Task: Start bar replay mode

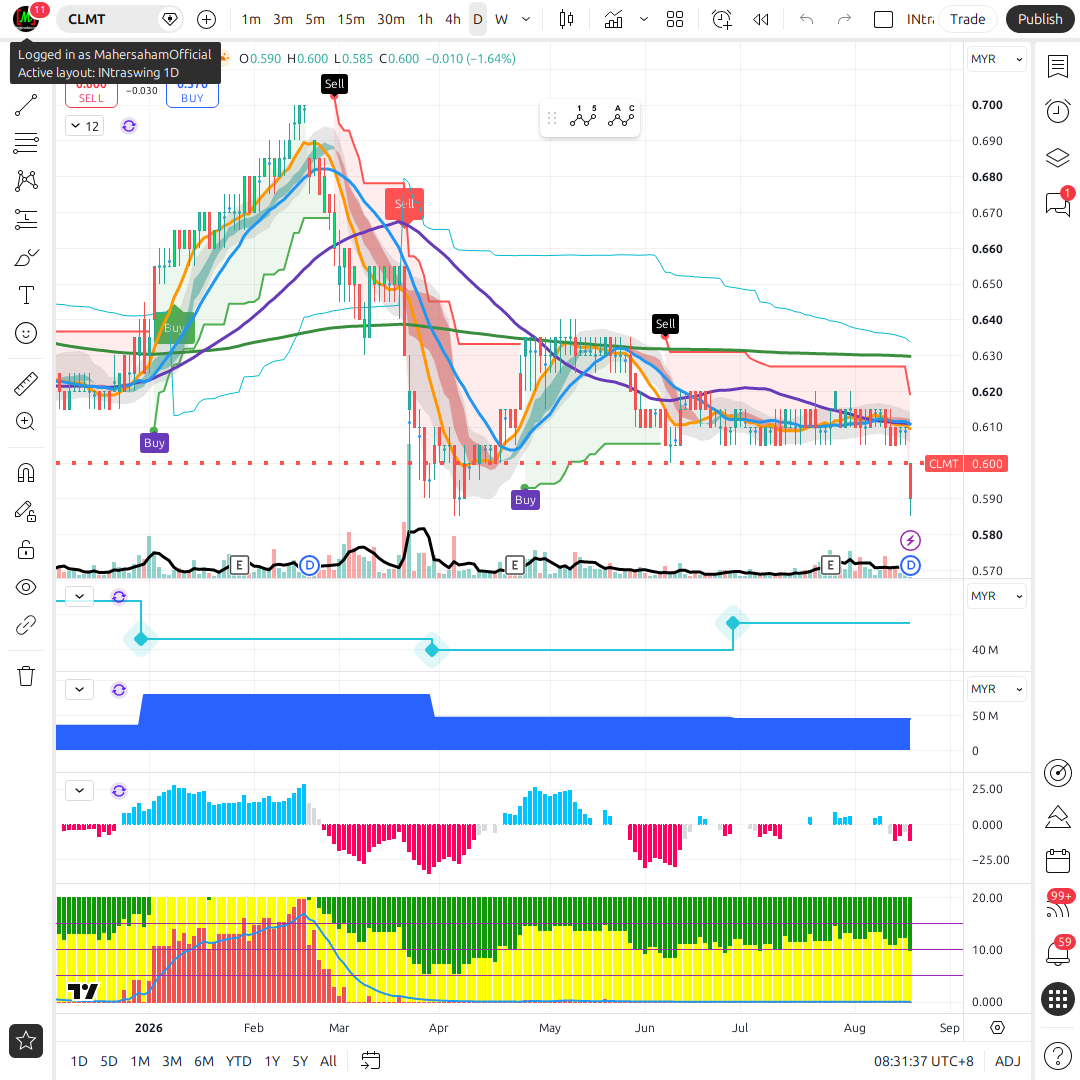Action: tap(760, 19)
